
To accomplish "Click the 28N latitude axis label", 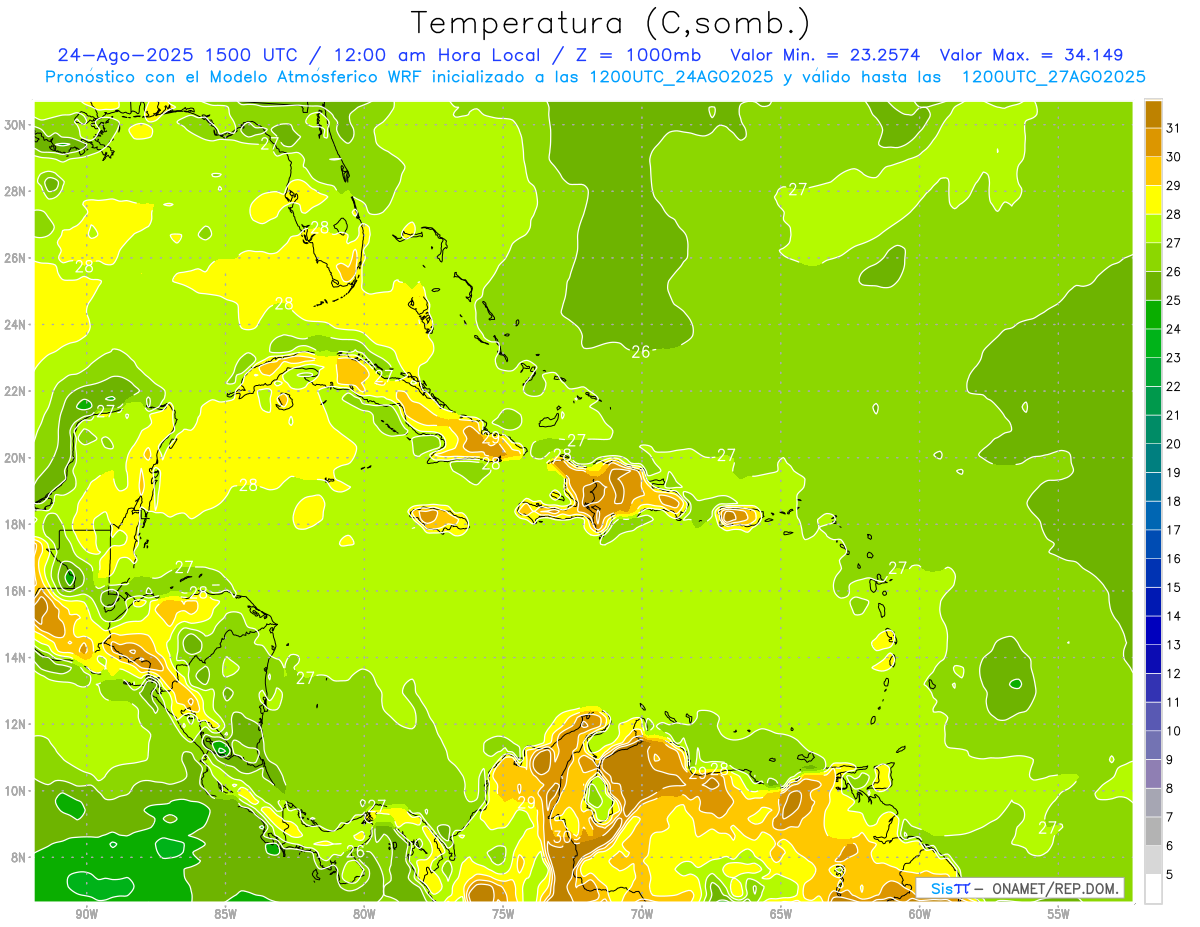I will pos(14,191).
